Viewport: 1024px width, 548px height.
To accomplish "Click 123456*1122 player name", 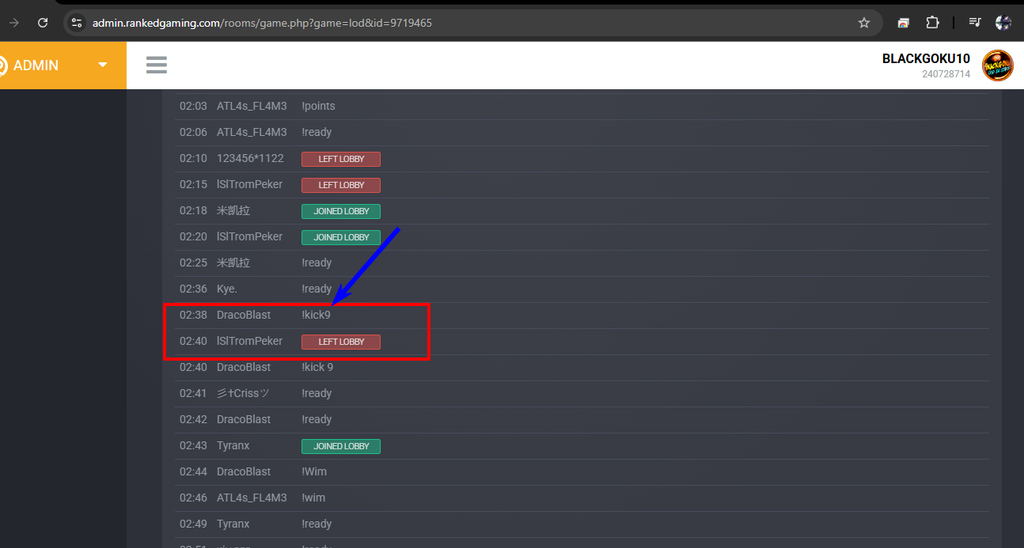I will tap(250, 158).
